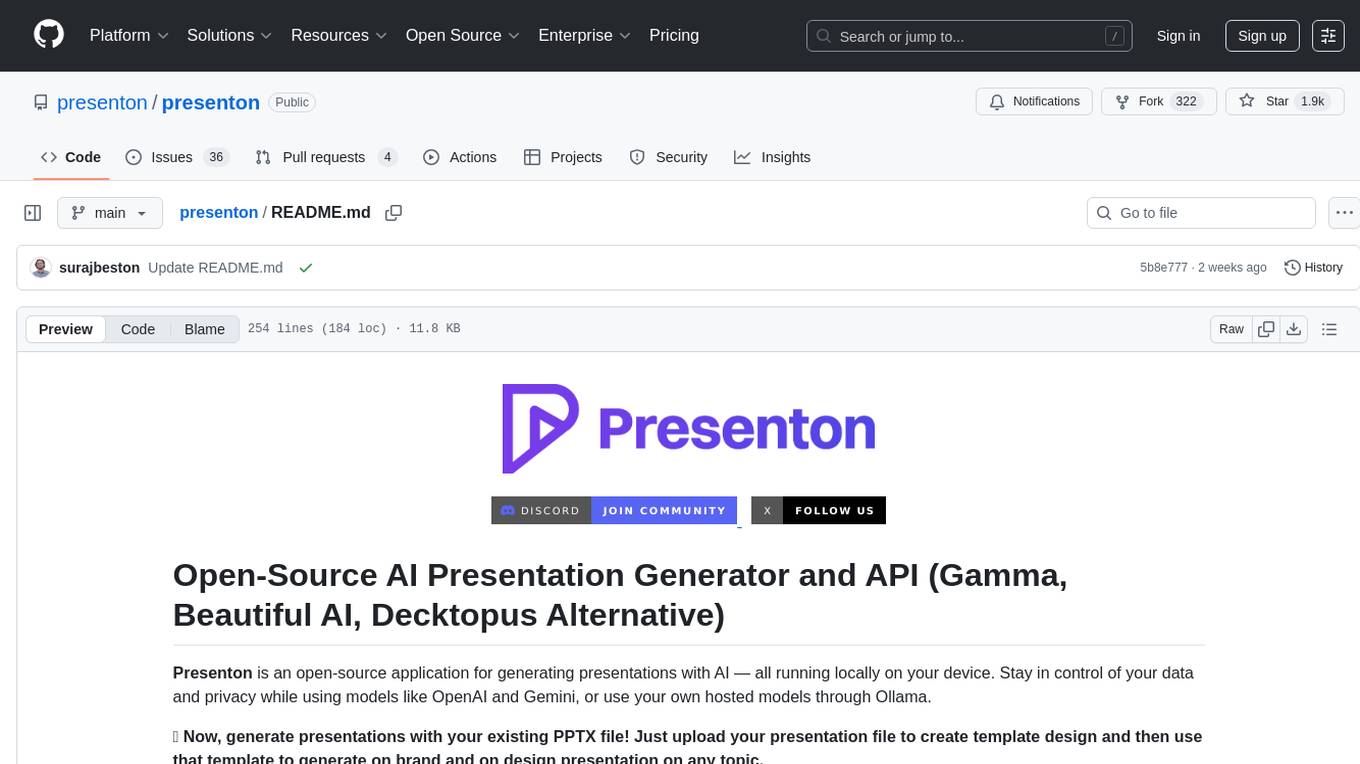Expand the Solutions menu
This screenshot has height=764, width=1360.
229,35
